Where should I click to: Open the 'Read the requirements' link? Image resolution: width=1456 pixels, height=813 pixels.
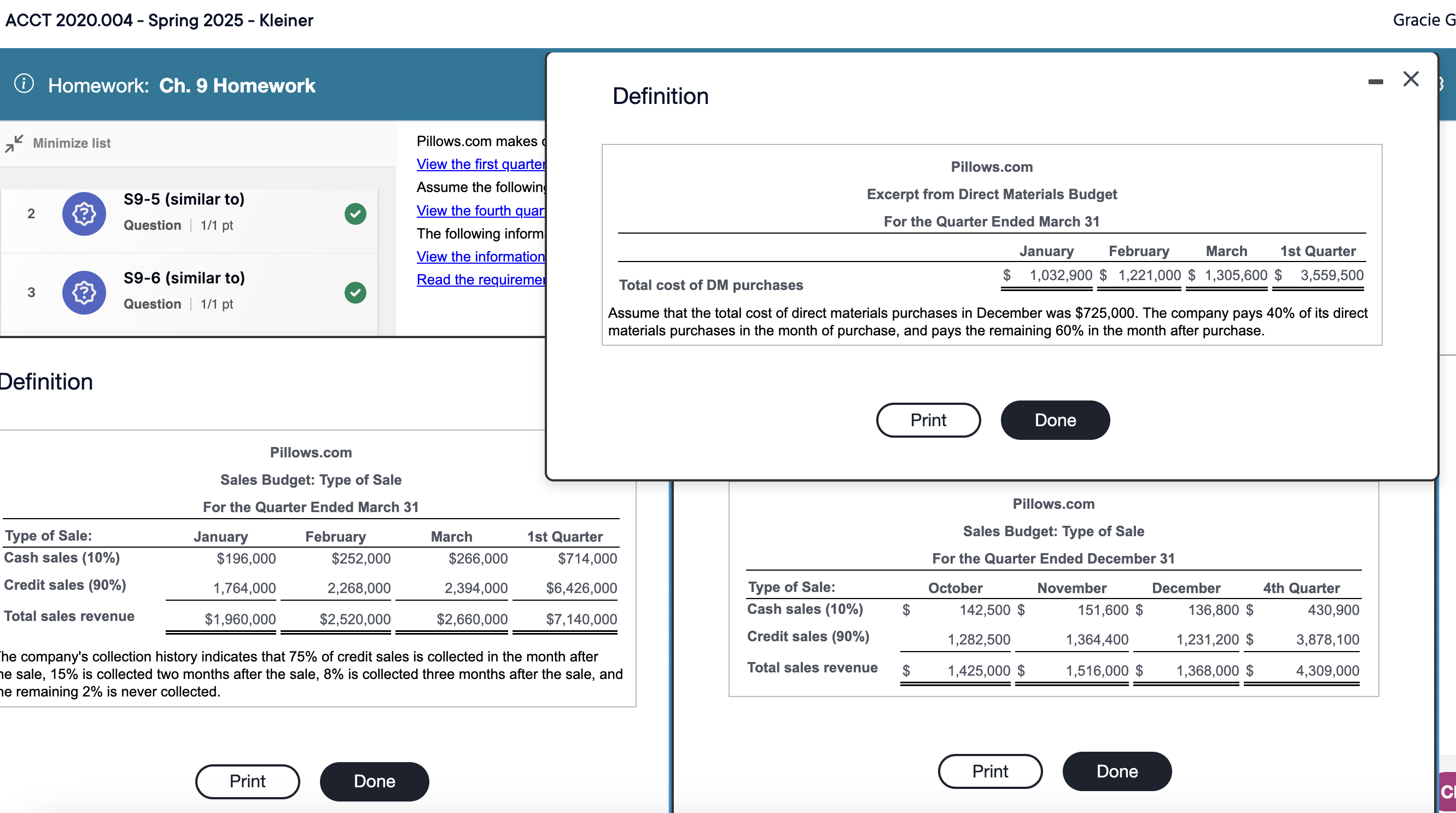[x=479, y=279]
